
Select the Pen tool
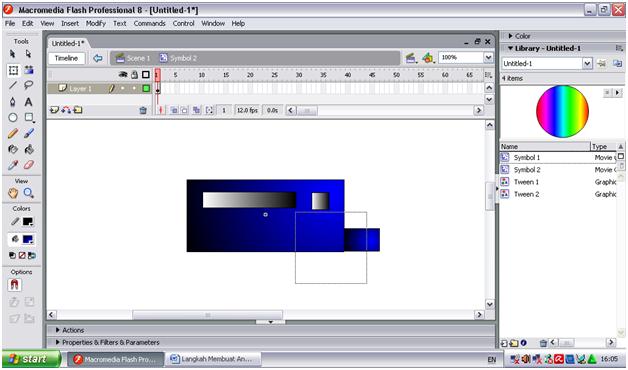point(13,102)
